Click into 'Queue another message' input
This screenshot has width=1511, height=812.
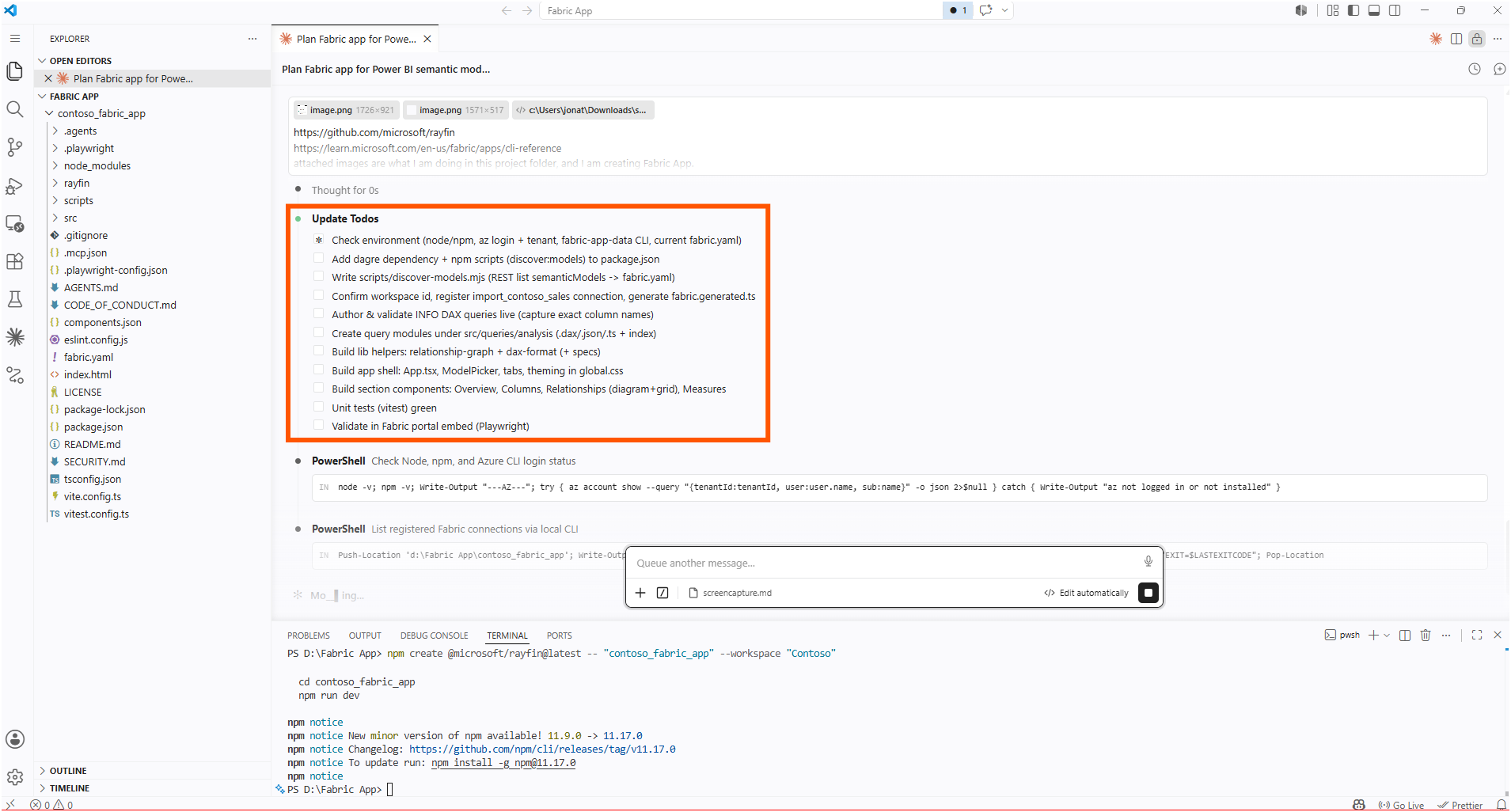(x=885, y=563)
